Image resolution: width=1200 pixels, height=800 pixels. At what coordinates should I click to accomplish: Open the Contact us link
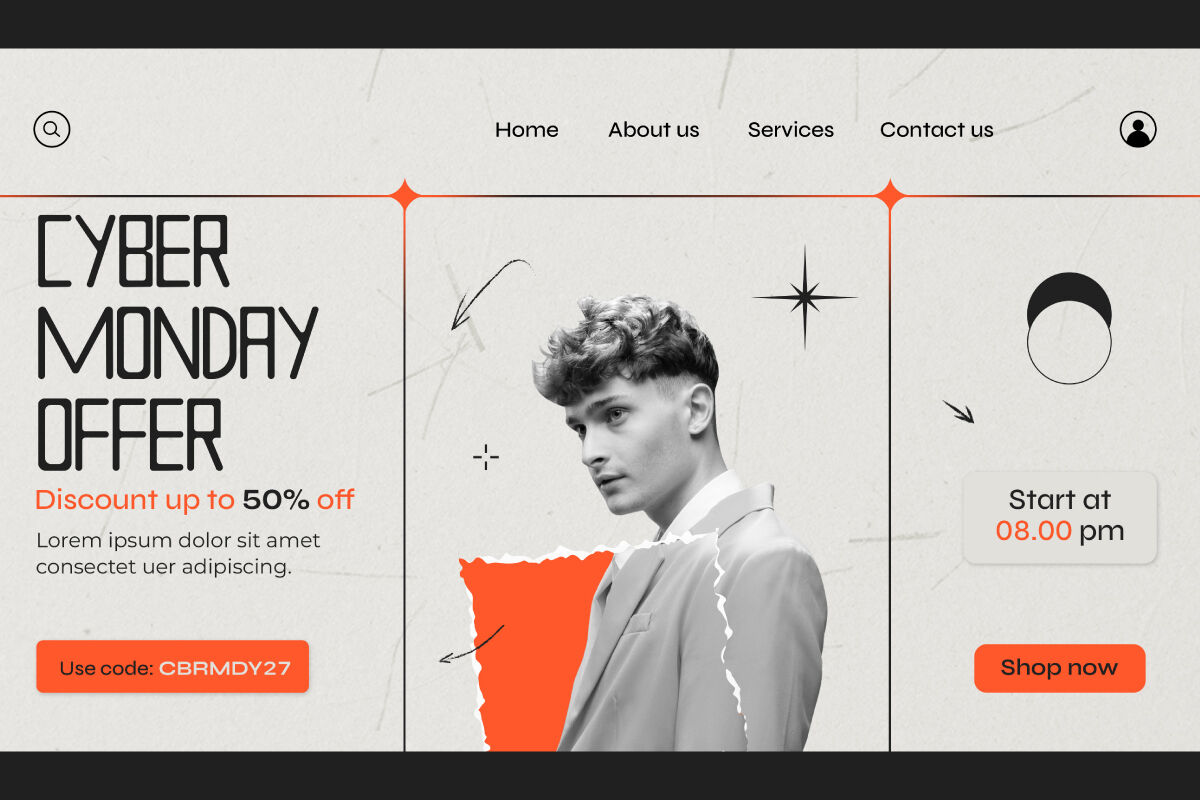point(937,130)
